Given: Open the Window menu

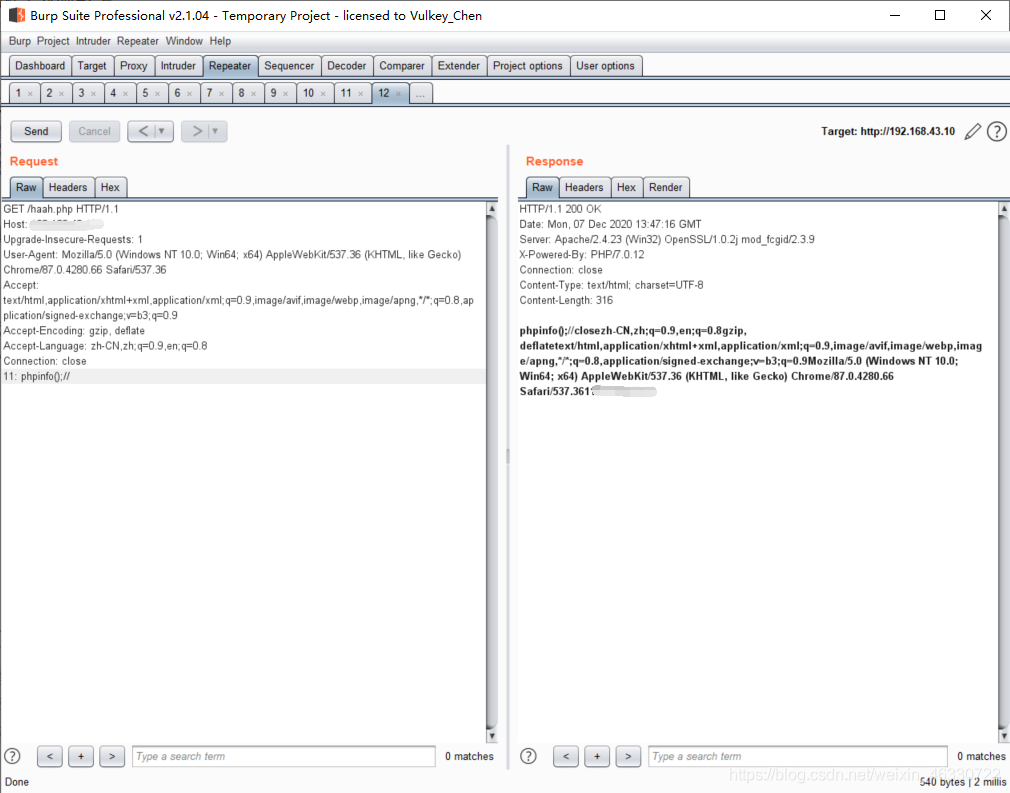Looking at the screenshot, I should (x=184, y=41).
